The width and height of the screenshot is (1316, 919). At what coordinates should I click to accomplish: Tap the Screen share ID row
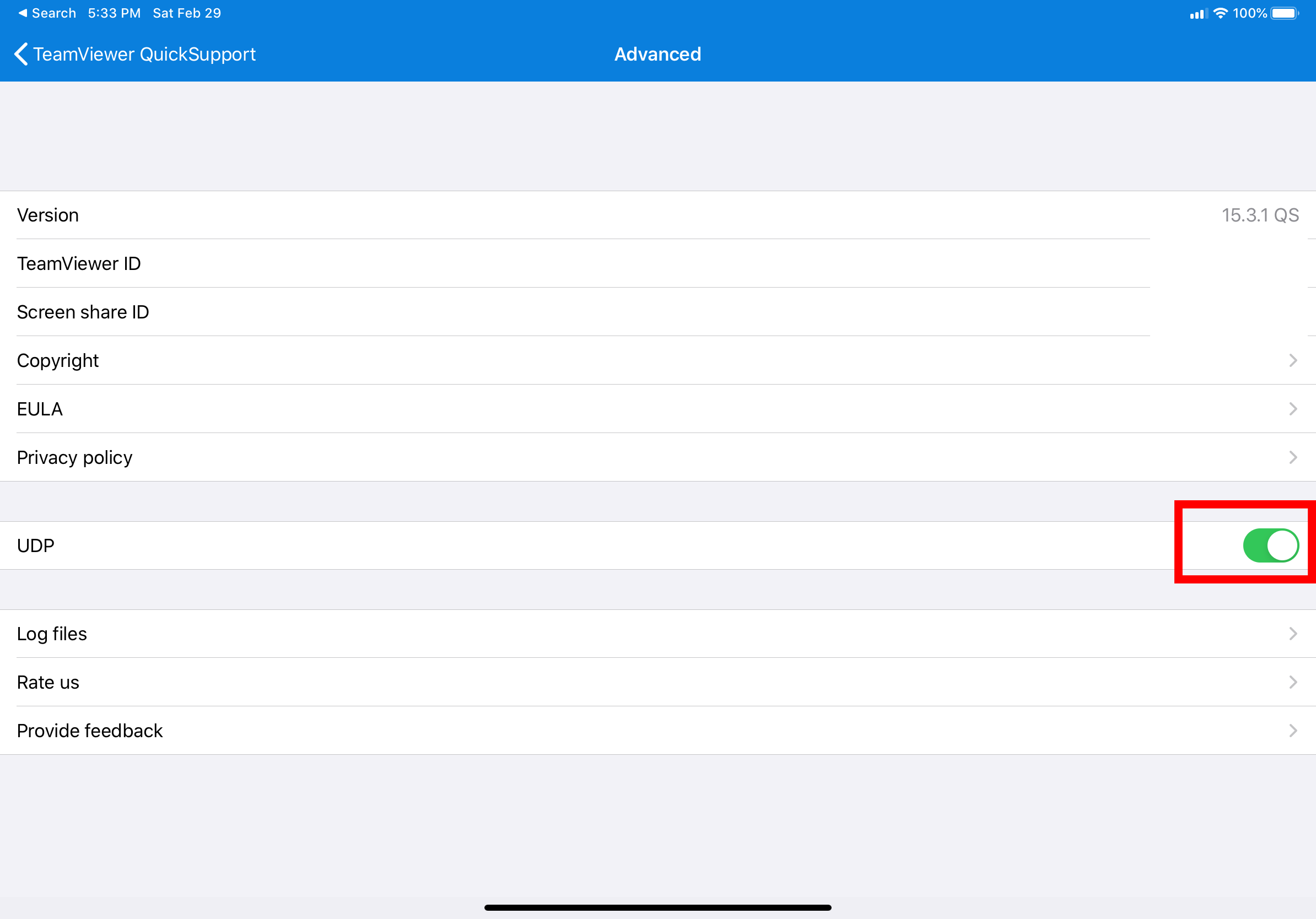tap(83, 312)
